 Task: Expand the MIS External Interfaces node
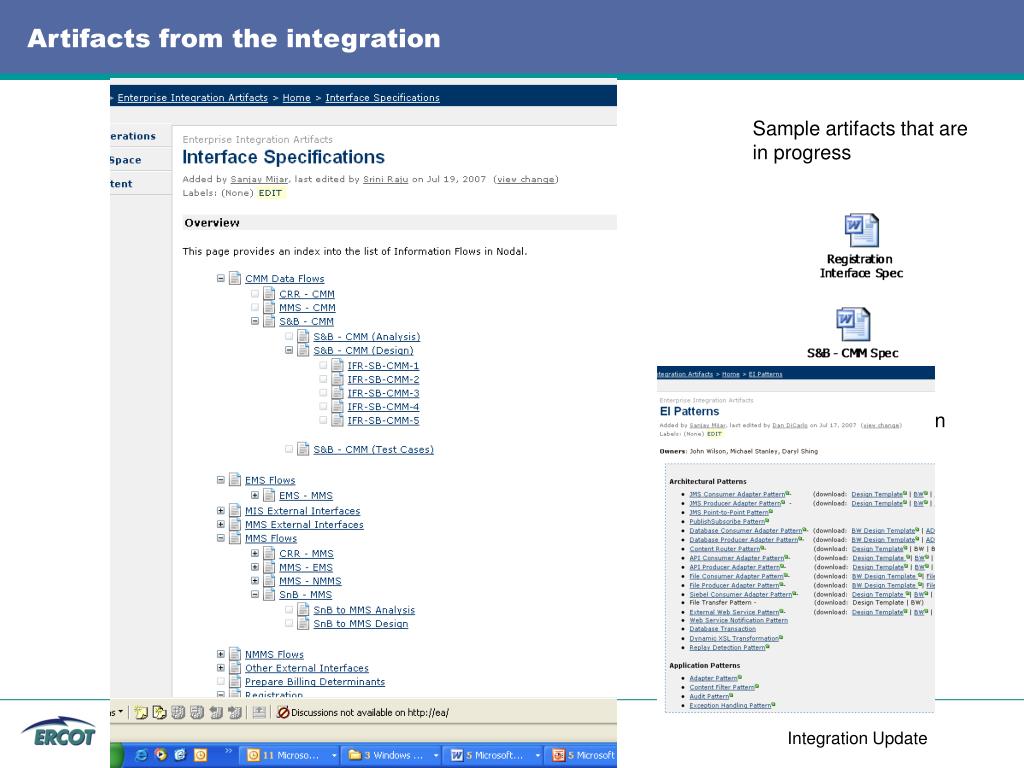click(221, 511)
